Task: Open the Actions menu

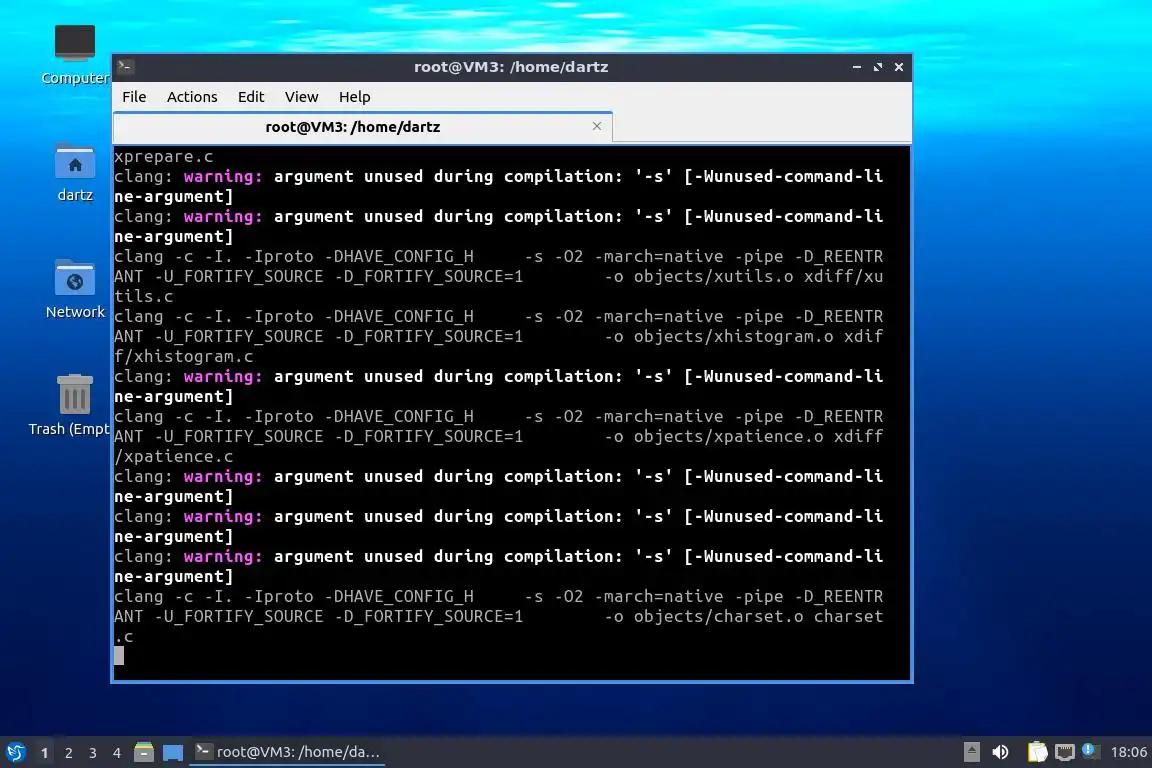Action: [192, 97]
